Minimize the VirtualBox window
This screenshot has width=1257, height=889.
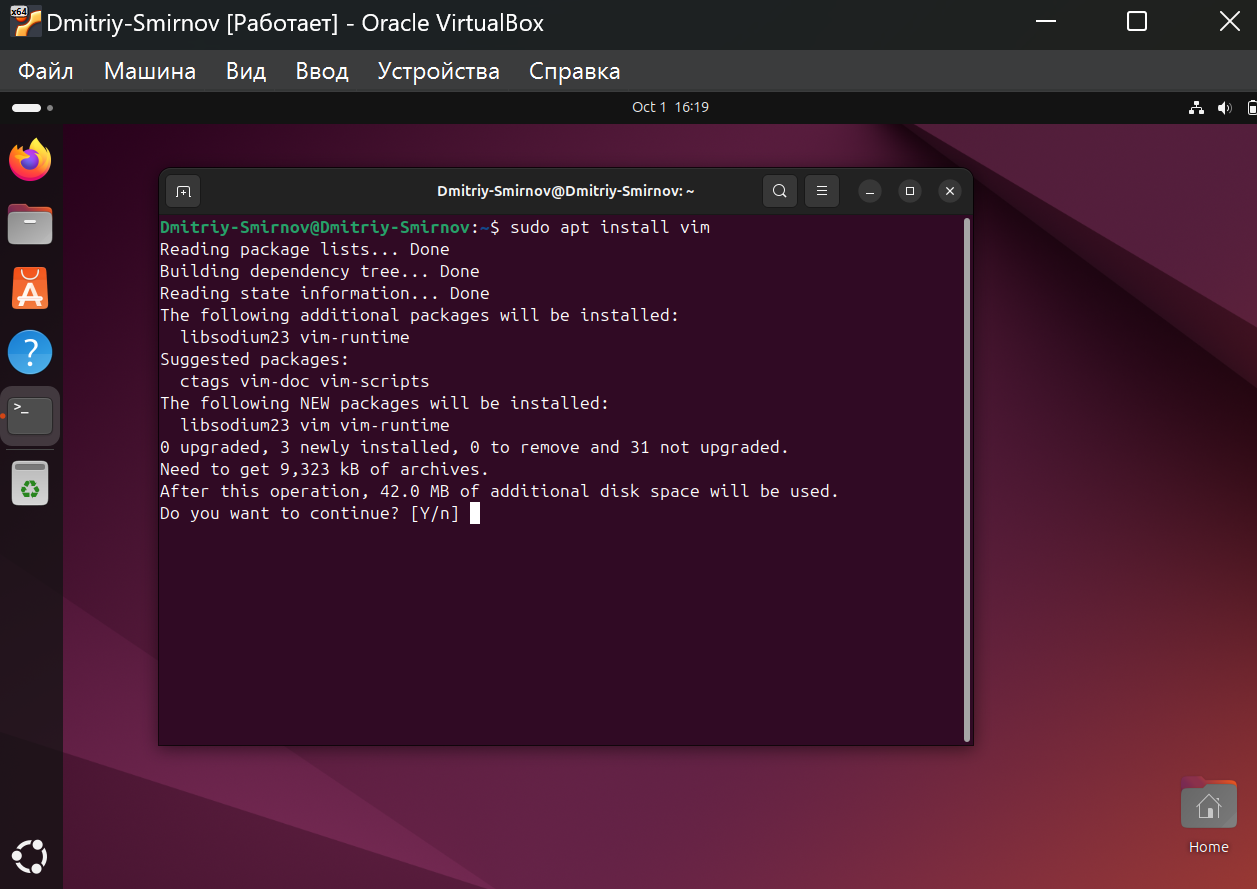(x=1045, y=21)
